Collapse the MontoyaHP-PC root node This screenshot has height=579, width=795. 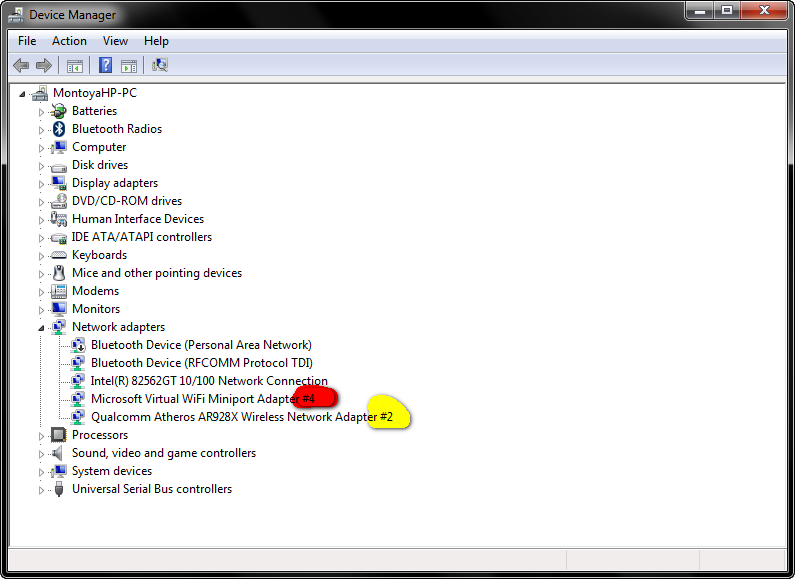22,94
